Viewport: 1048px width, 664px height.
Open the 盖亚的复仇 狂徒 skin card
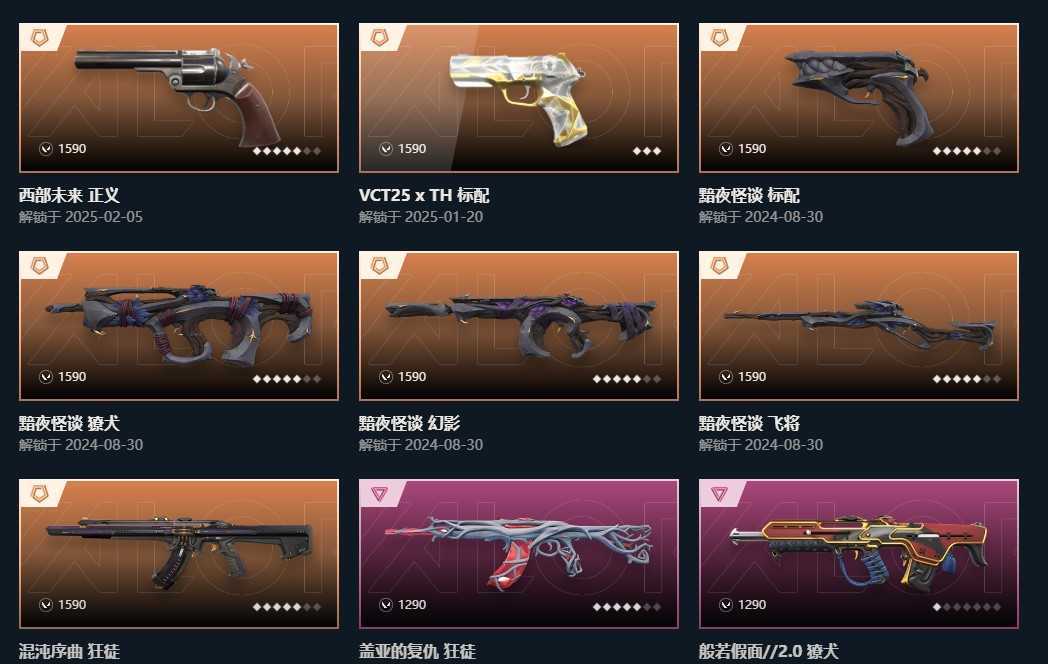(x=519, y=554)
